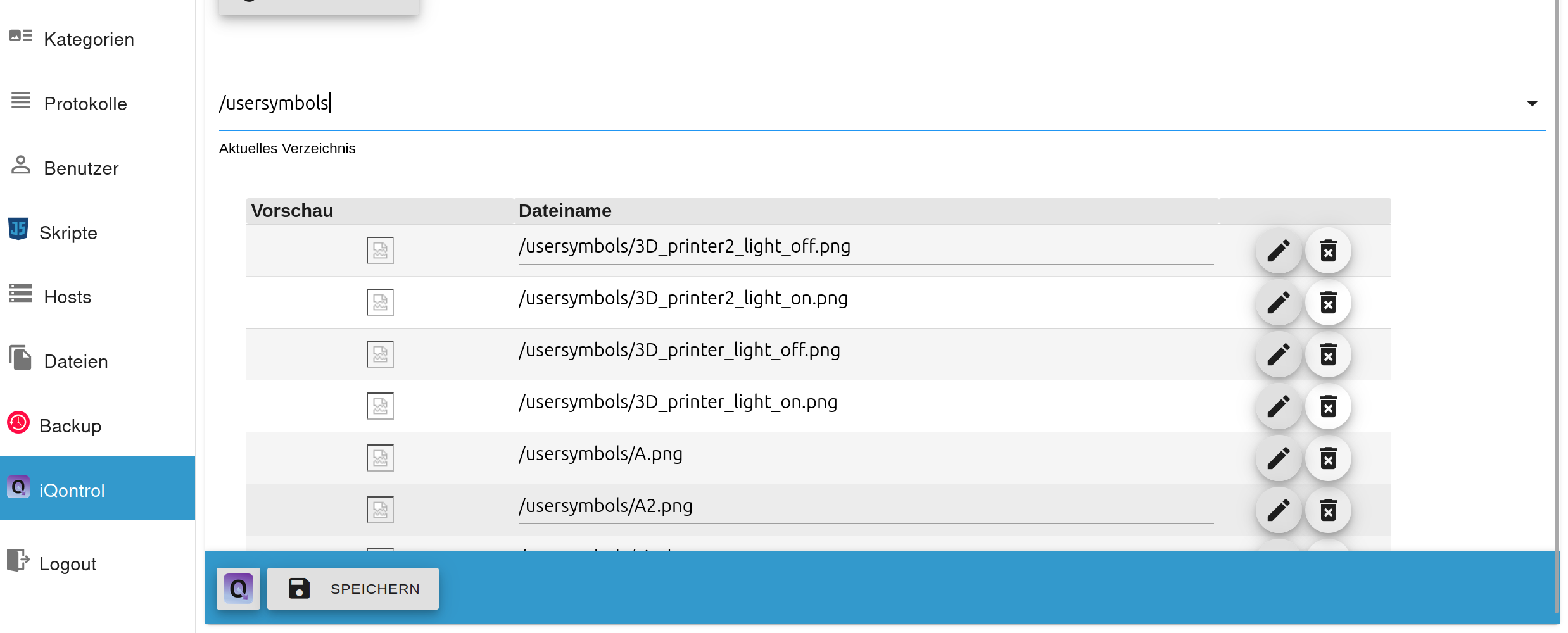The image size is (1568, 633).
Task: Go to Protokolle in the sidebar
Action: (x=85, y=104)
